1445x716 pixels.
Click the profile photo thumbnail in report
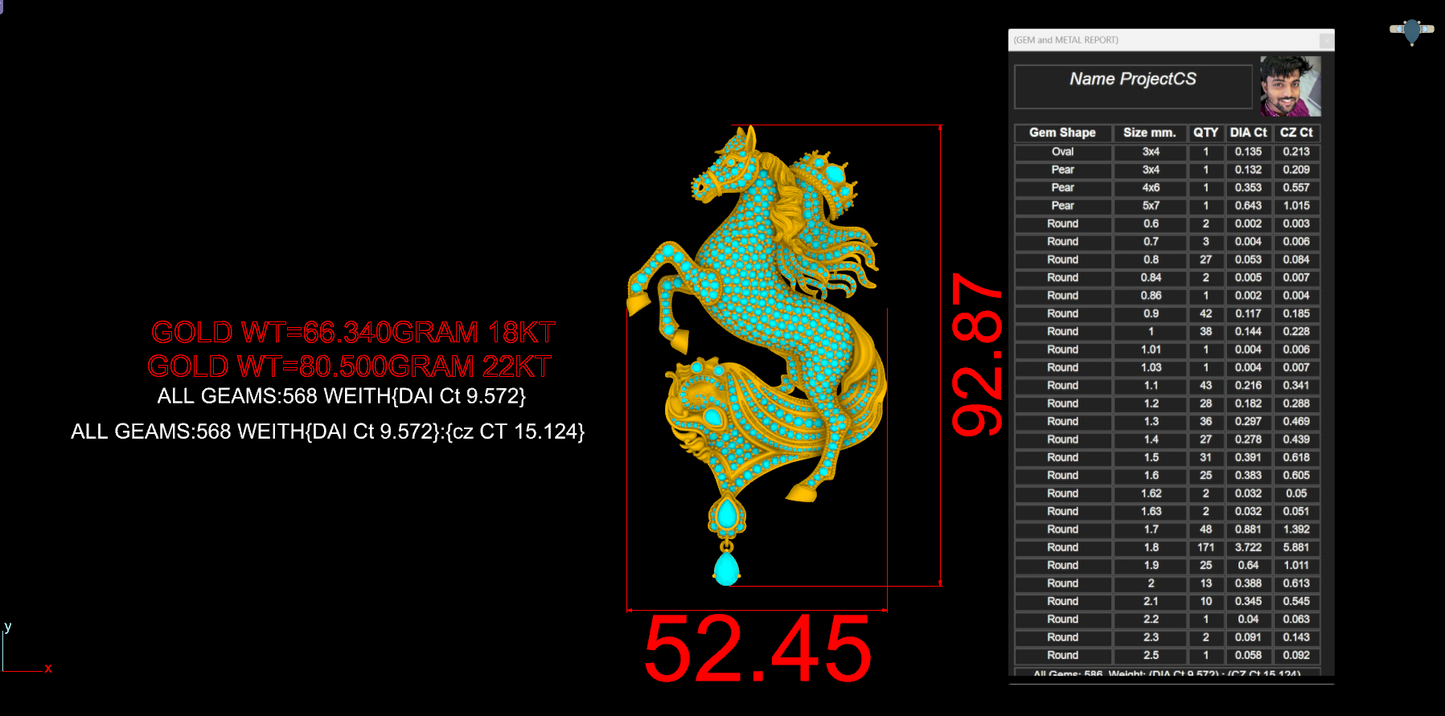point(1290,86)
